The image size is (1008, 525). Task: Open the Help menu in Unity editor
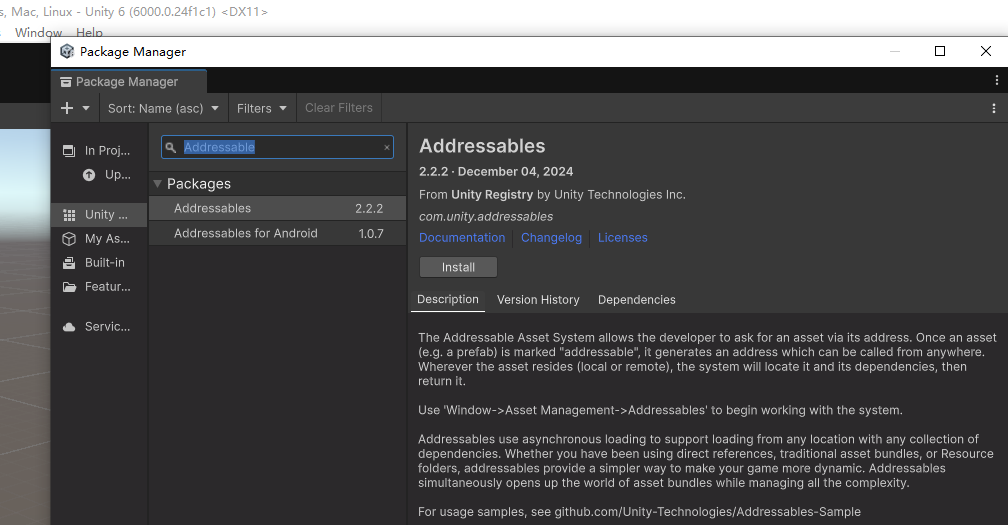tap(89, 32)
